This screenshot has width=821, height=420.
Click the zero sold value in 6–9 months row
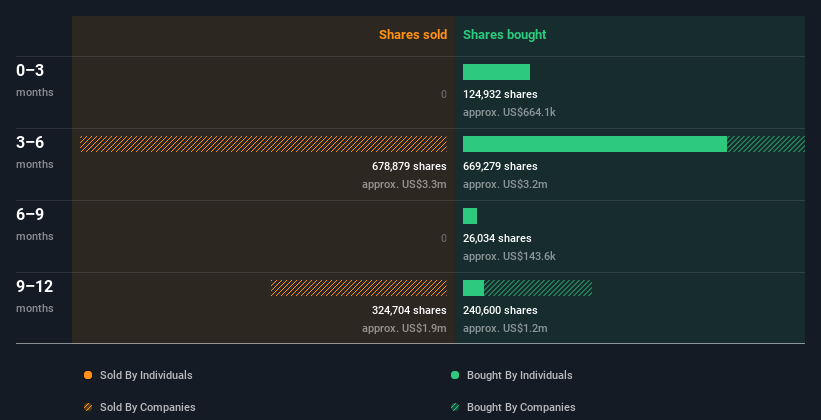444,238
